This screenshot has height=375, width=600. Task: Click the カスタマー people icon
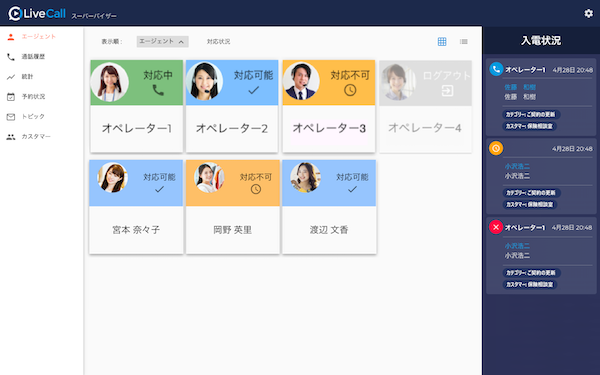[11, 137]
